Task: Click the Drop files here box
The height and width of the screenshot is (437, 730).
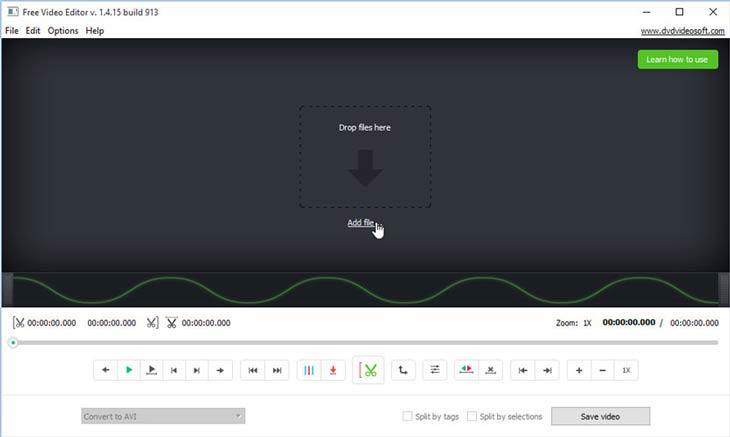Action: [x=365, y=157]
